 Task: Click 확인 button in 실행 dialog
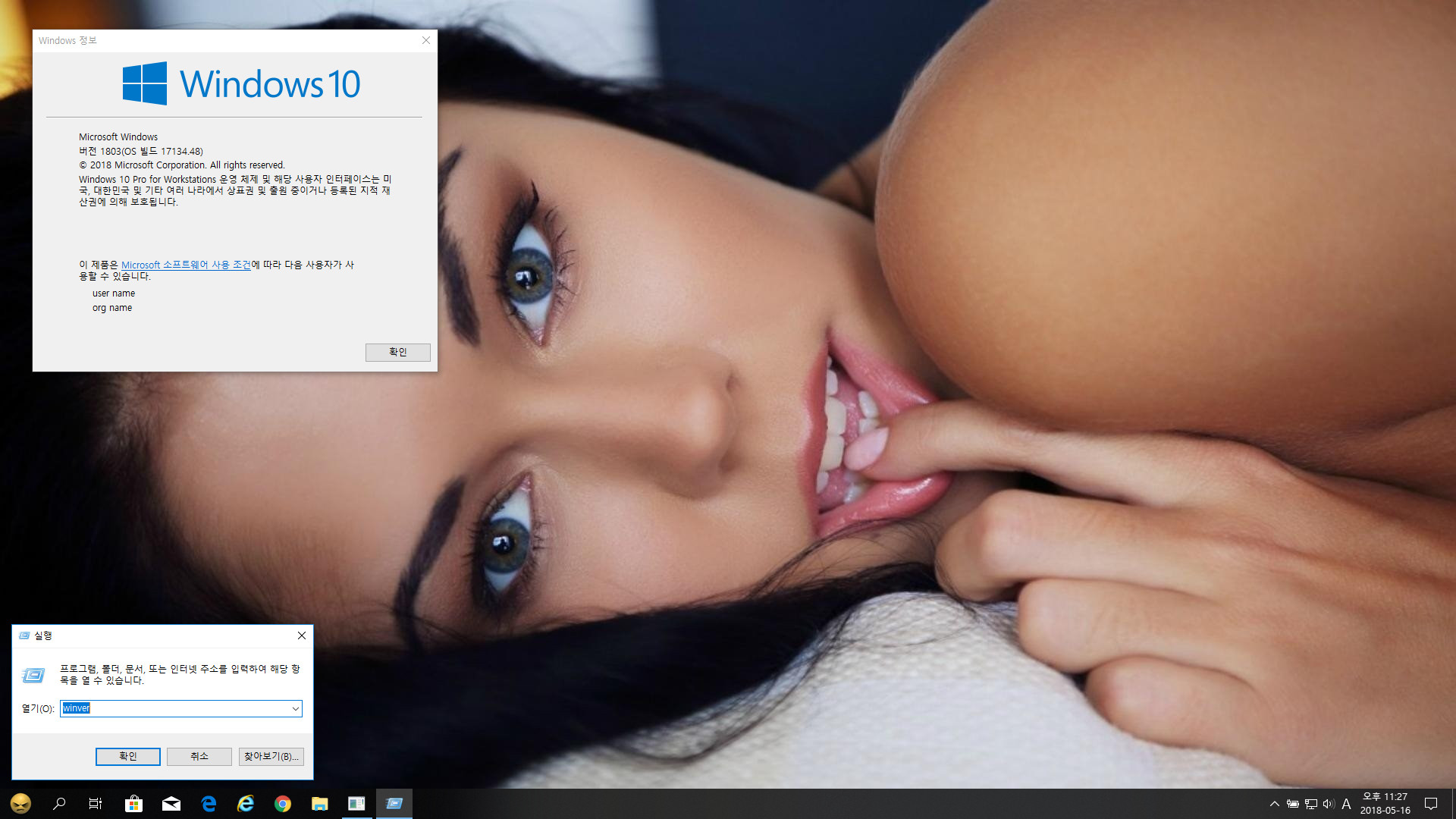coord(127,756)
